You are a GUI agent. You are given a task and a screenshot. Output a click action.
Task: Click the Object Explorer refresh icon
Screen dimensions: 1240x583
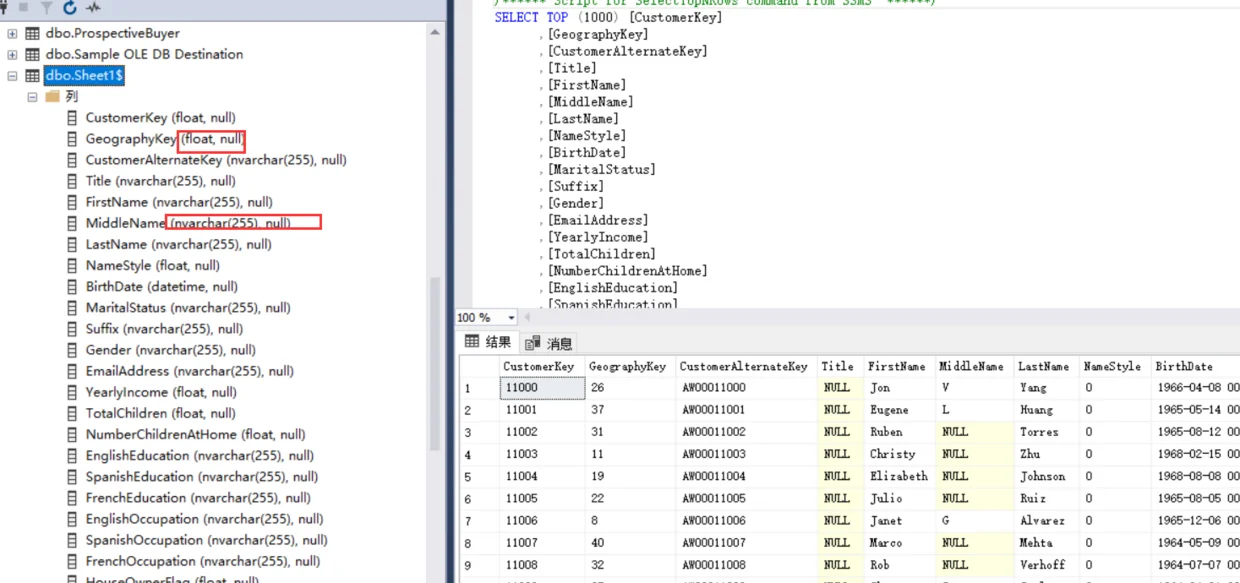(x=69, y=8)
